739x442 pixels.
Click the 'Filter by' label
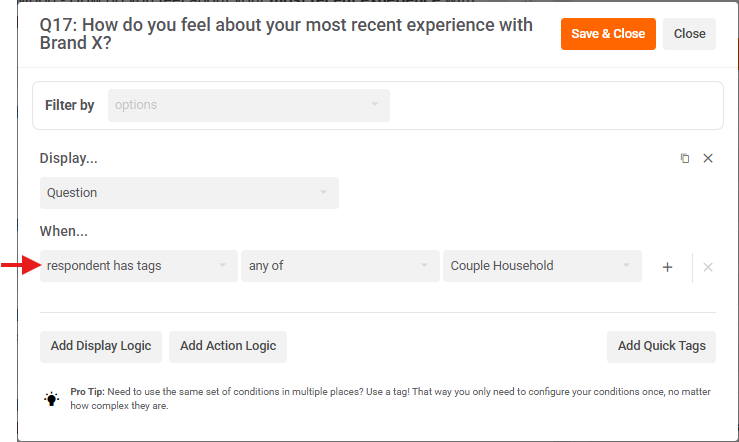(70, 105)
